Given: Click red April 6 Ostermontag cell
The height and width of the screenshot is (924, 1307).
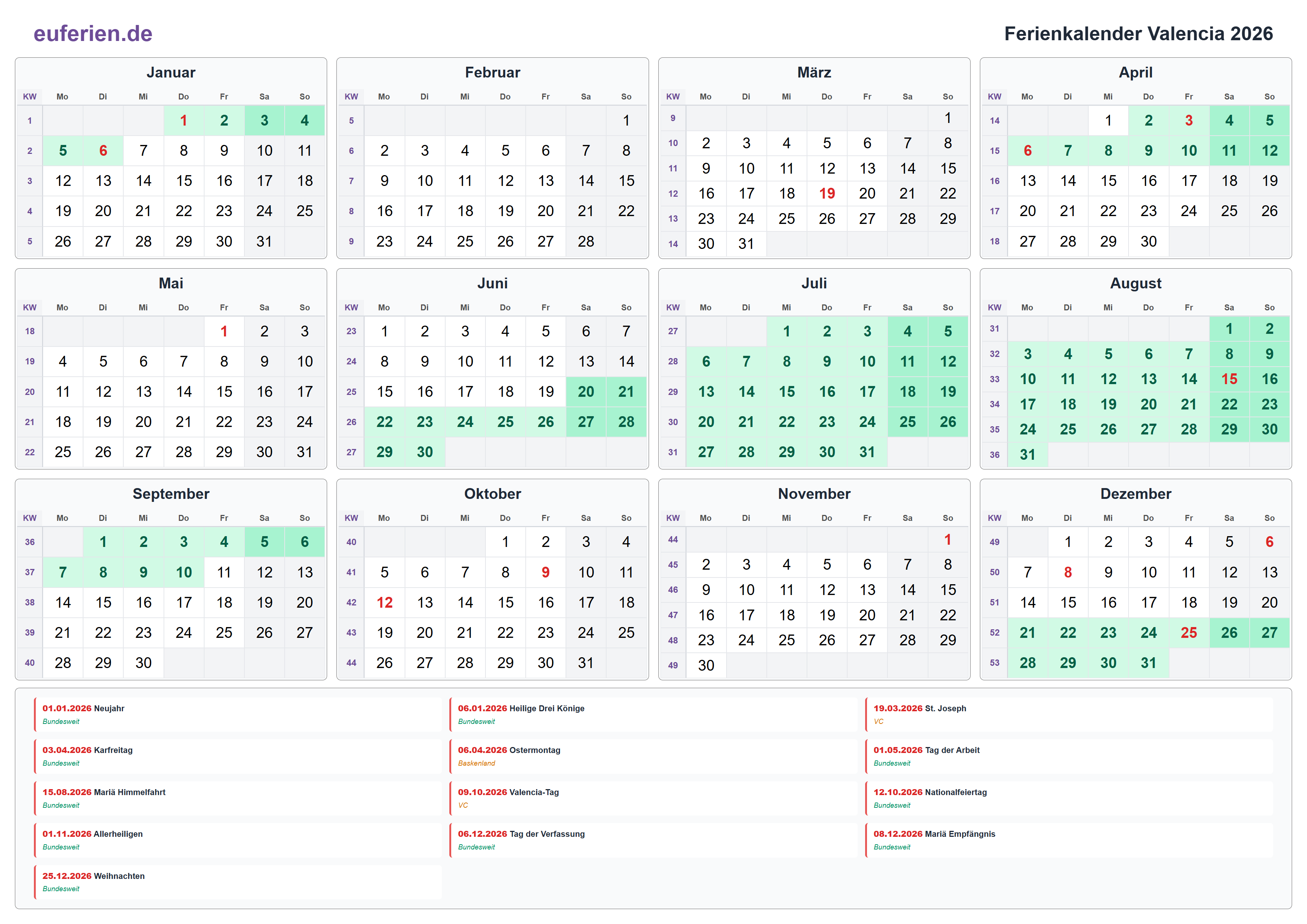Looking at the screenshot, I should click(1028, 151).
